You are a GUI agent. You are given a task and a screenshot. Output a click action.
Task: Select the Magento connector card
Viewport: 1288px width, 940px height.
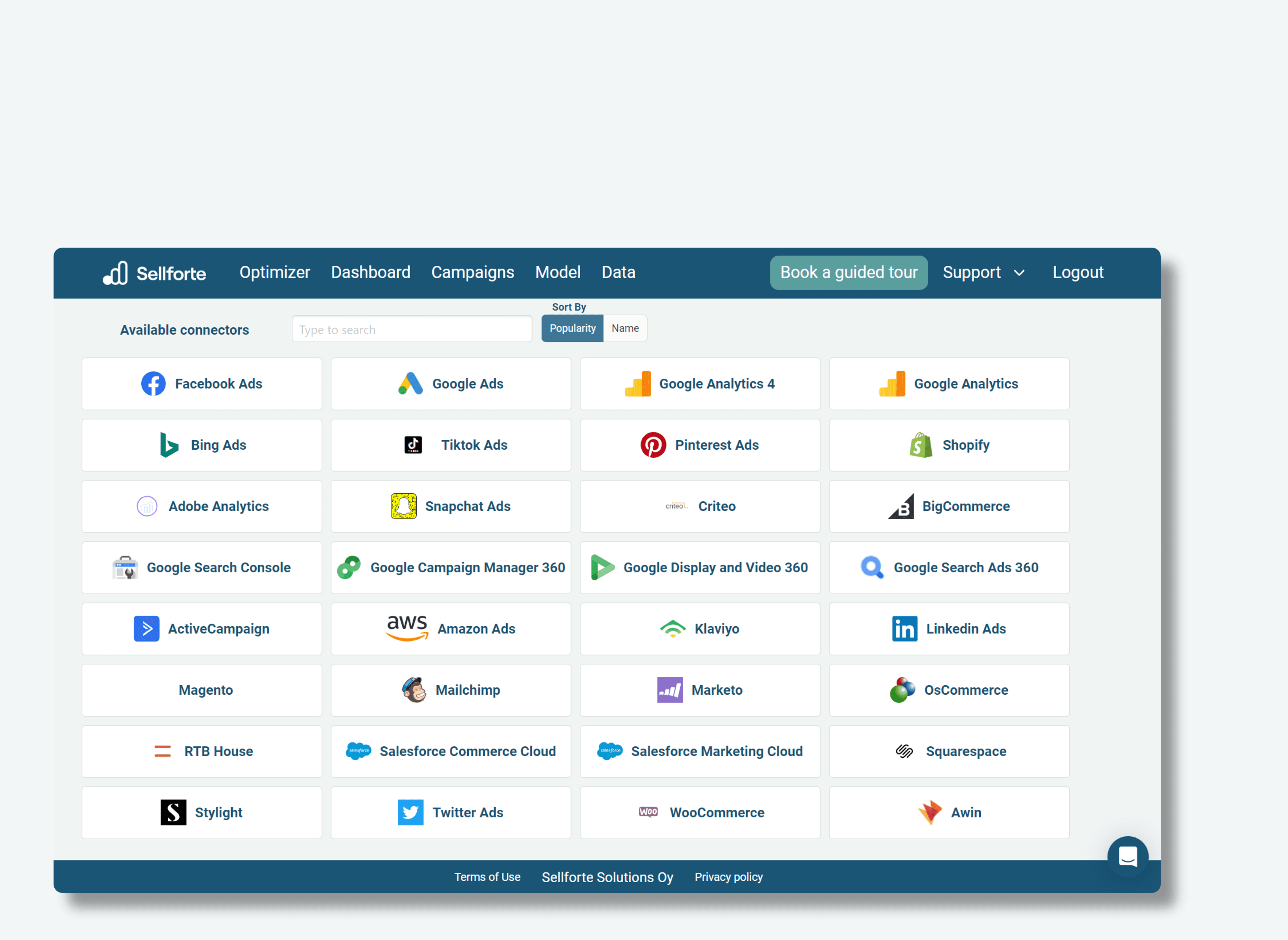(201, 690)
